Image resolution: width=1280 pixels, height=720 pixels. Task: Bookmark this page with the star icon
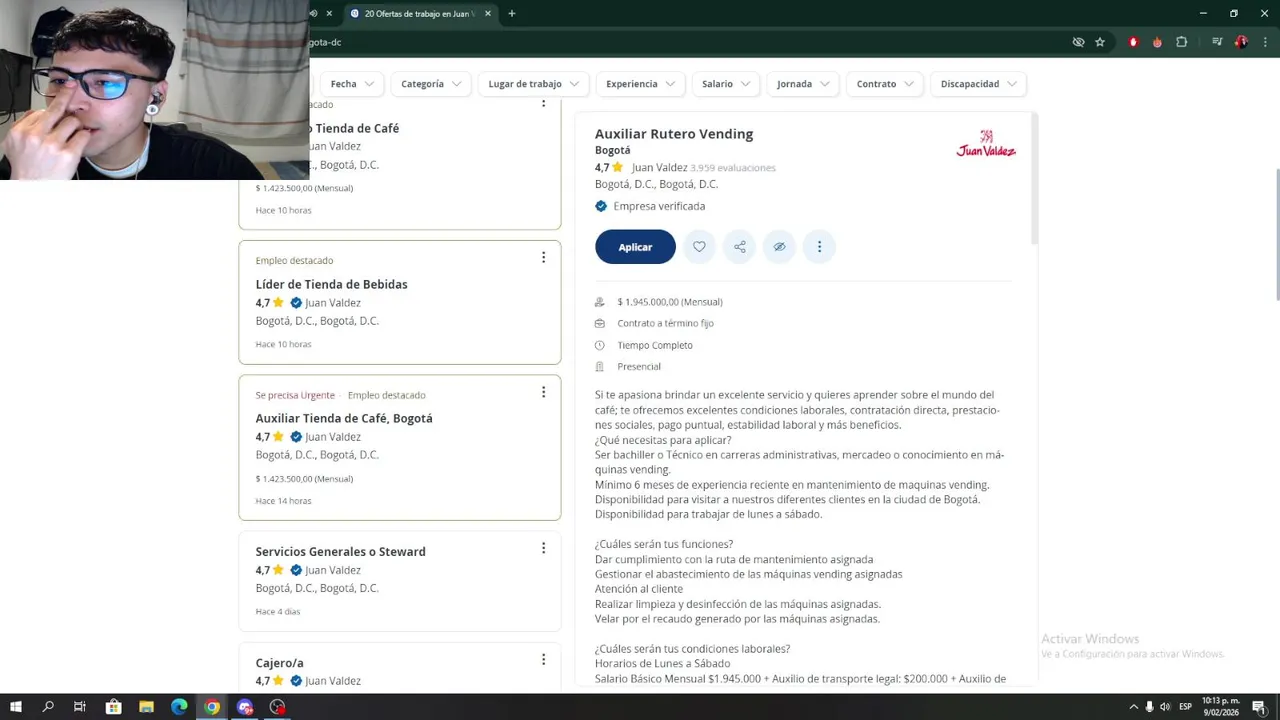point(1100,42)
